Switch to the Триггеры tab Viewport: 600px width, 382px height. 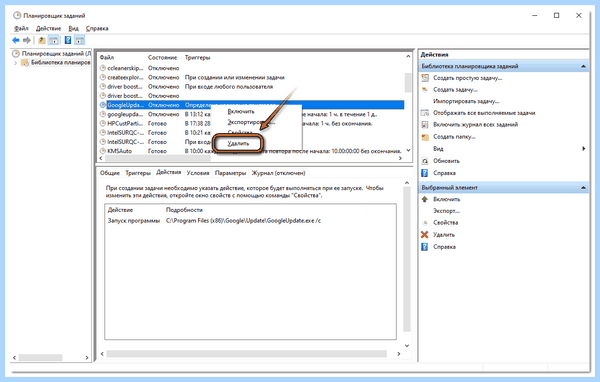pyautogui.click(x=138, y=173)
